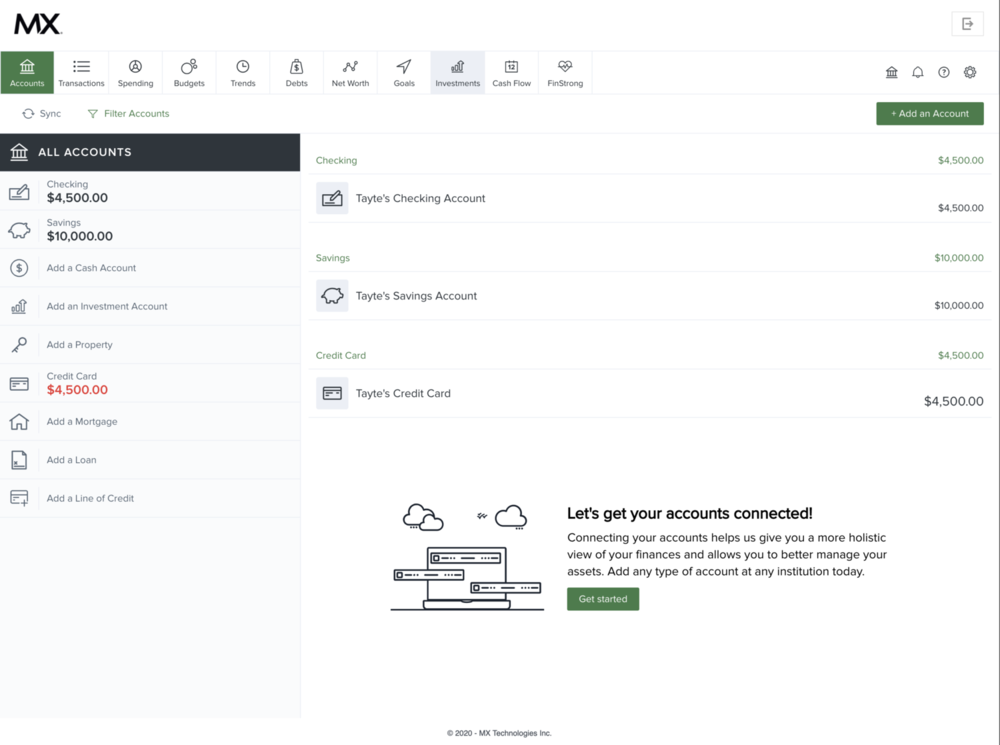
Task: Click the loan document icon
Action: tap(19, 460)
